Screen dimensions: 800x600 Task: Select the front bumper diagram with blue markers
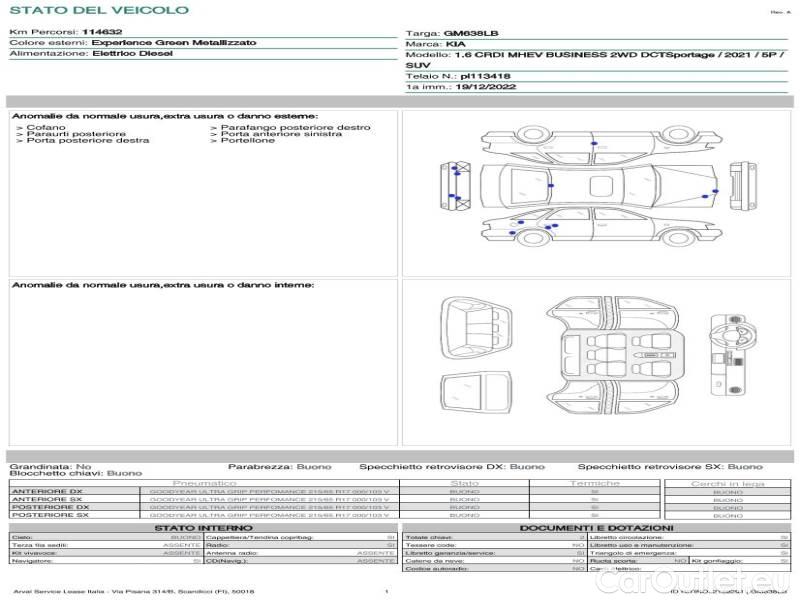pos(453,186)
